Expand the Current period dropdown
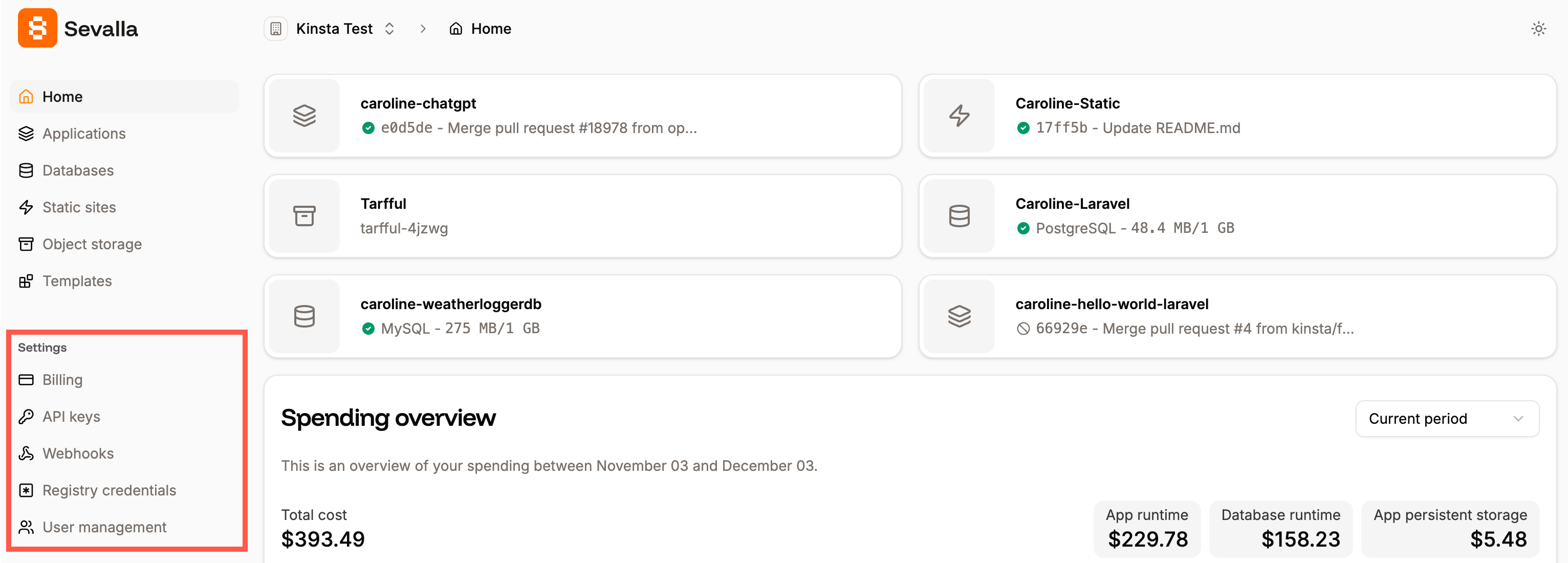 [1446, 418]
